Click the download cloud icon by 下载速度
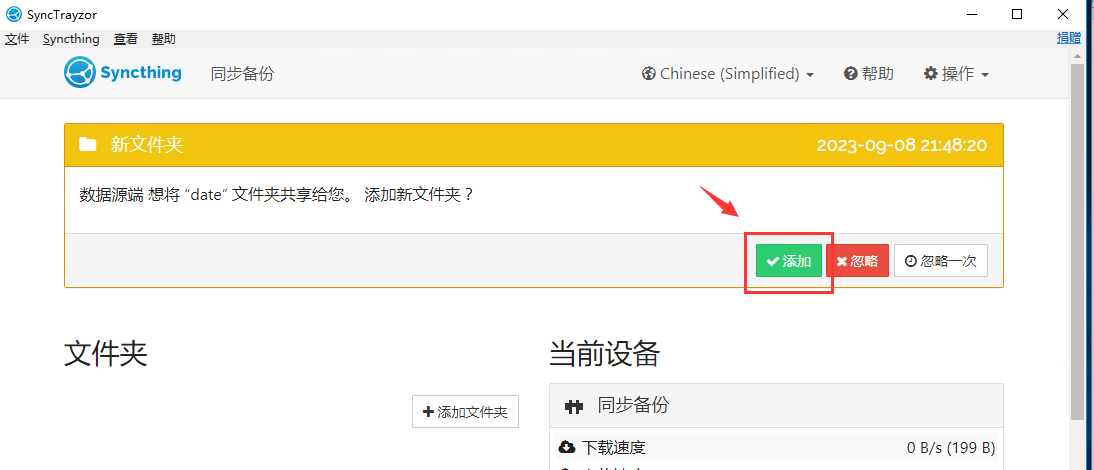Viewport: 1094px width, 470px height. pos(567,447)
